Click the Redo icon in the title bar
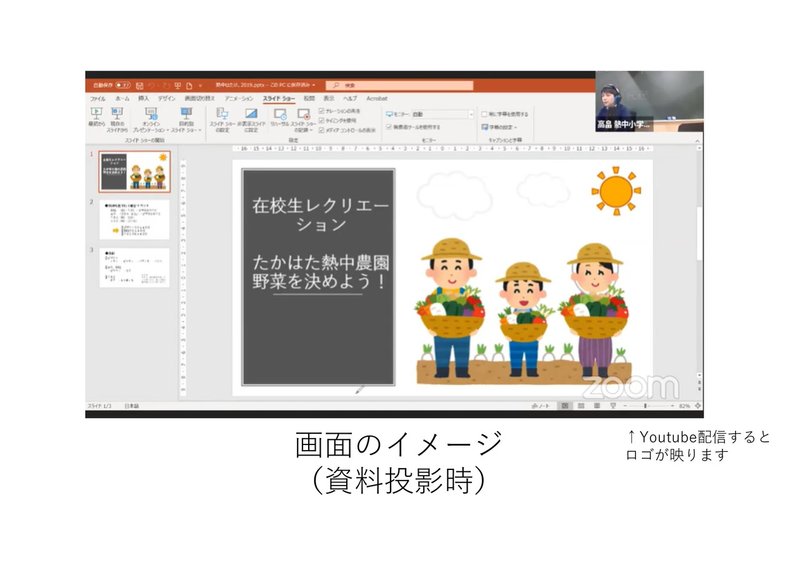The height and width of the screenshot is (565, 800). (x=165, y=86)
